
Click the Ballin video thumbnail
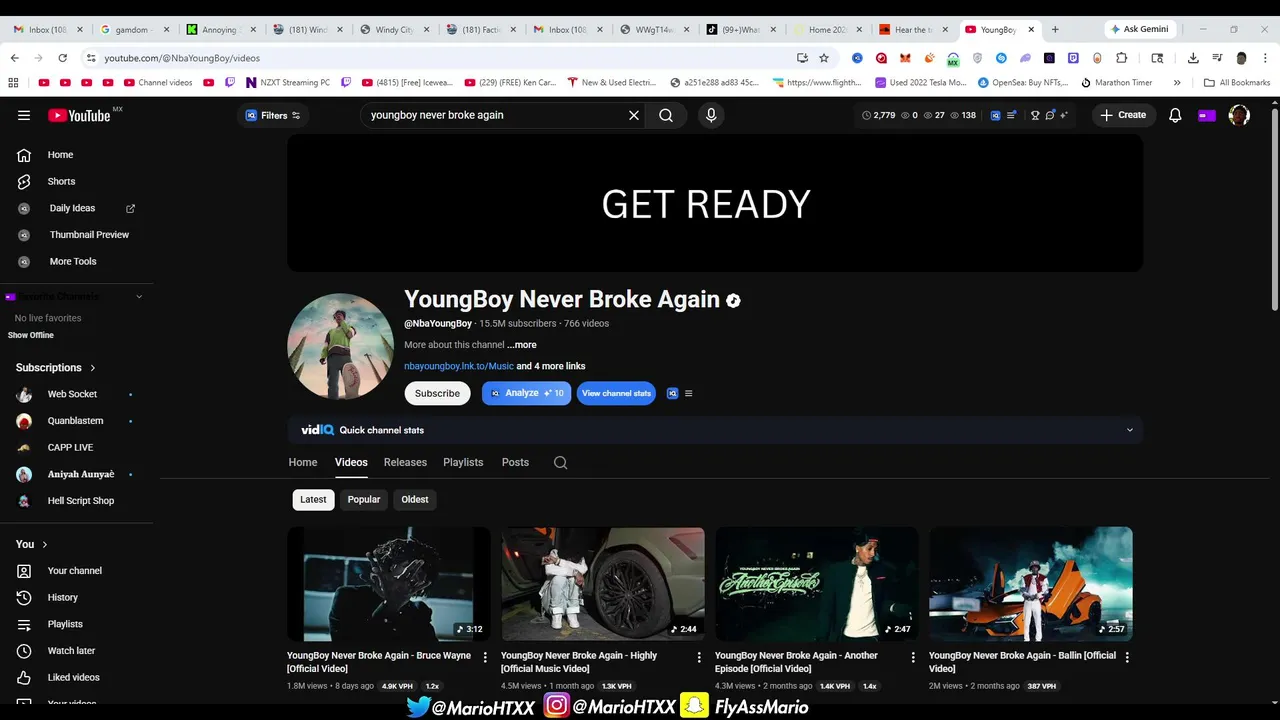1031,584
